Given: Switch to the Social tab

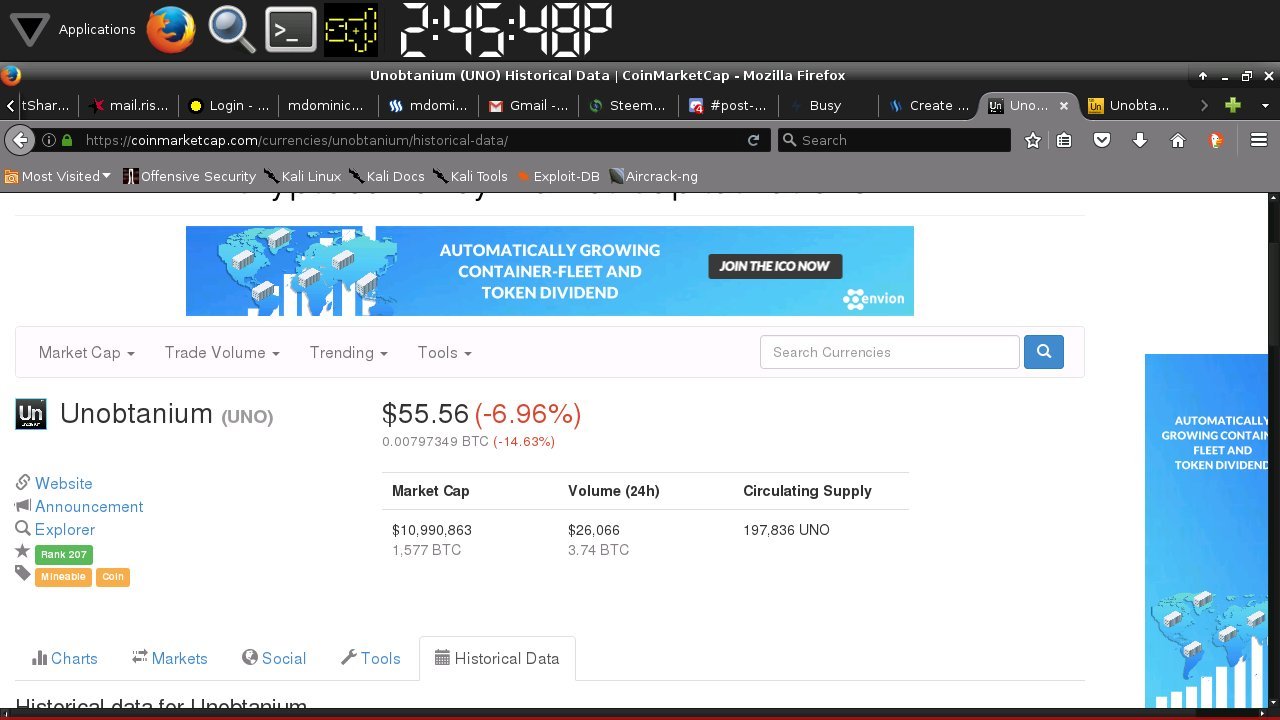Looking at the screenshot, I should point(274,658).
